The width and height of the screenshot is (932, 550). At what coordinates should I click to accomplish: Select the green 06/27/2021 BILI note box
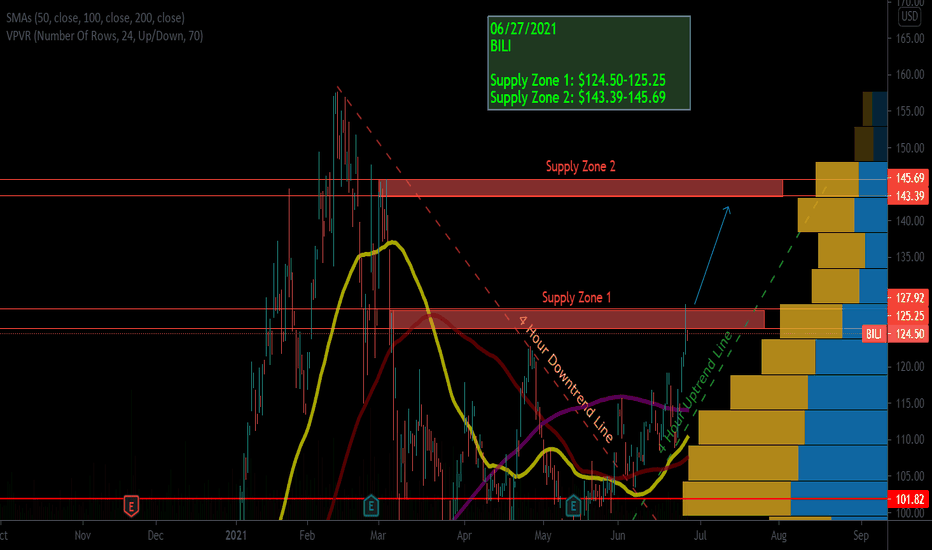coord(589,63)
